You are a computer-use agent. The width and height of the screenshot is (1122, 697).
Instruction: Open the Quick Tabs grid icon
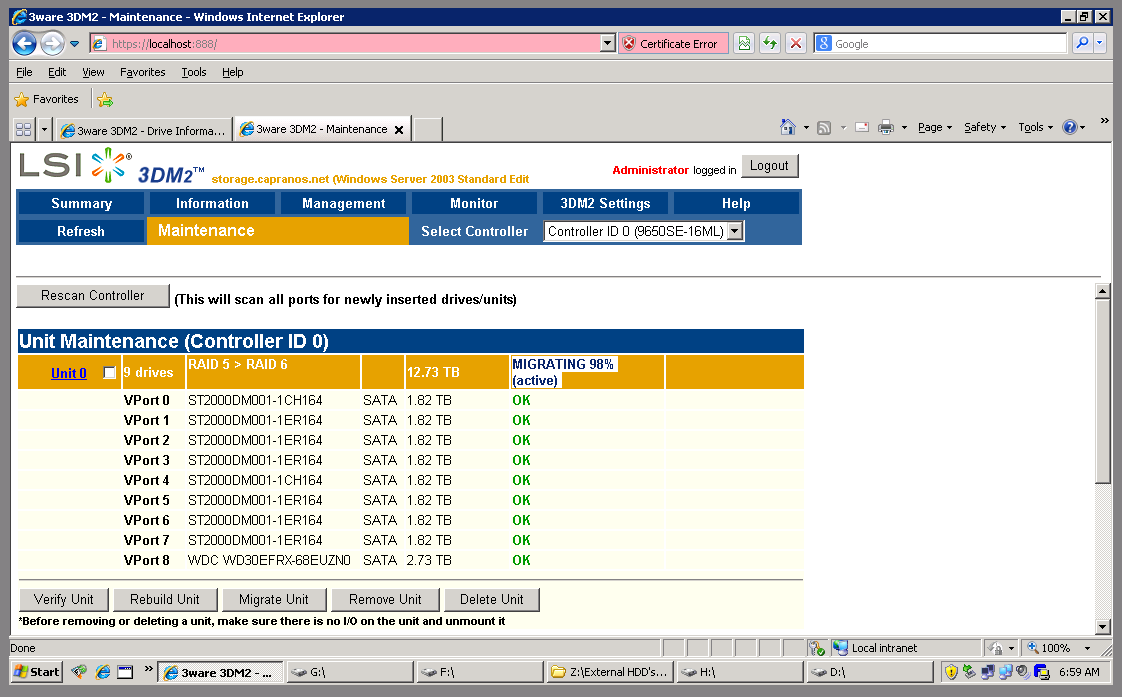(24, 129)
